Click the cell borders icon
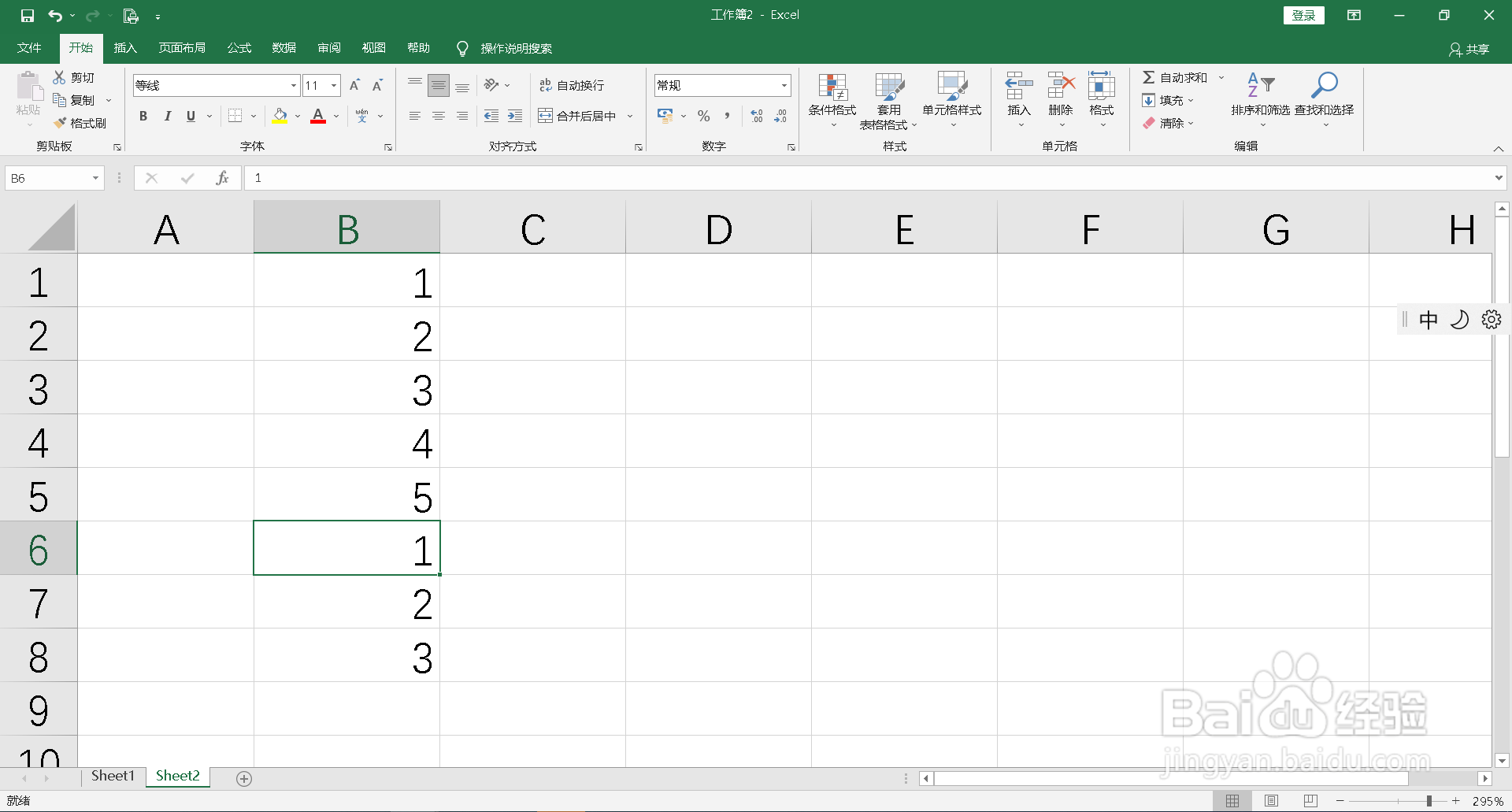This screenshot has width=1512, height=812. pyautogui.click(x=235, y=116)
